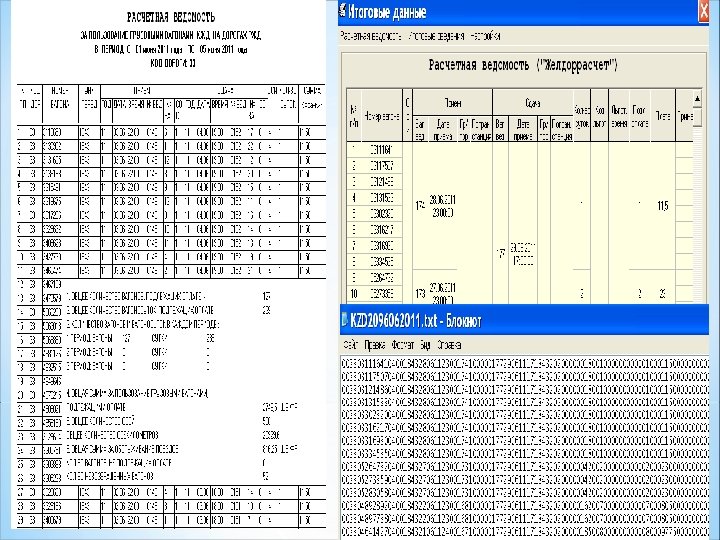Click the Итоговые данные window title text
720x540 pixels.
pos(387,11)
